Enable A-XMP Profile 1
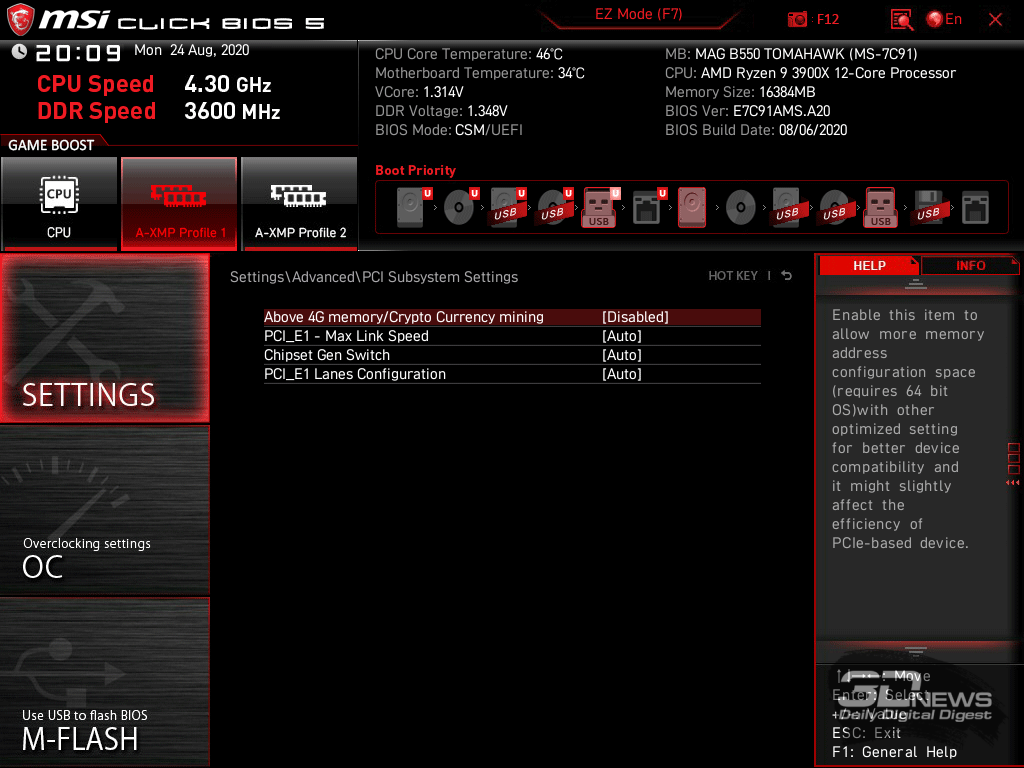Screen dimensions: 1024x768 179,203
